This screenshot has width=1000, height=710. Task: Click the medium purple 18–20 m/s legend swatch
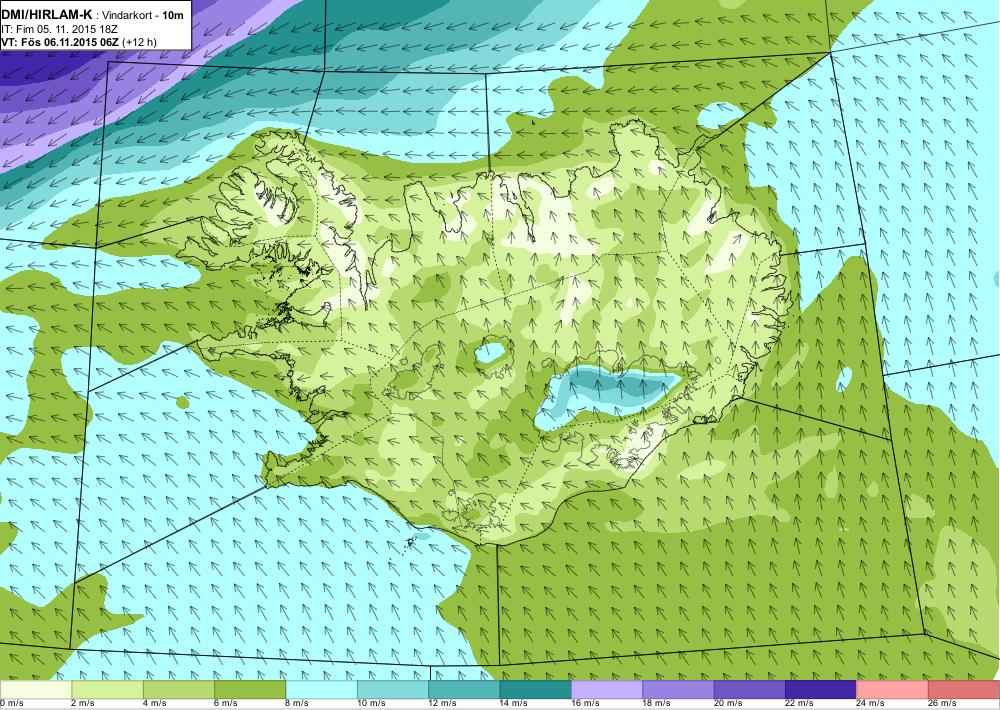679,689
